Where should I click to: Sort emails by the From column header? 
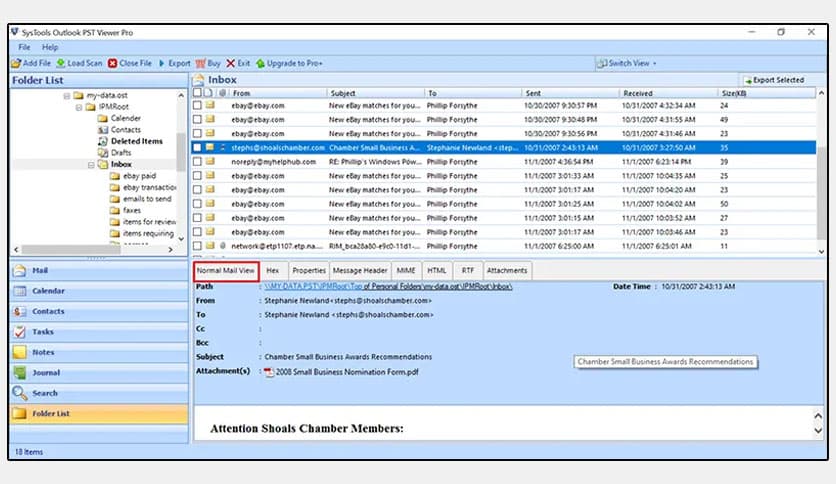(x=277, y=93)
